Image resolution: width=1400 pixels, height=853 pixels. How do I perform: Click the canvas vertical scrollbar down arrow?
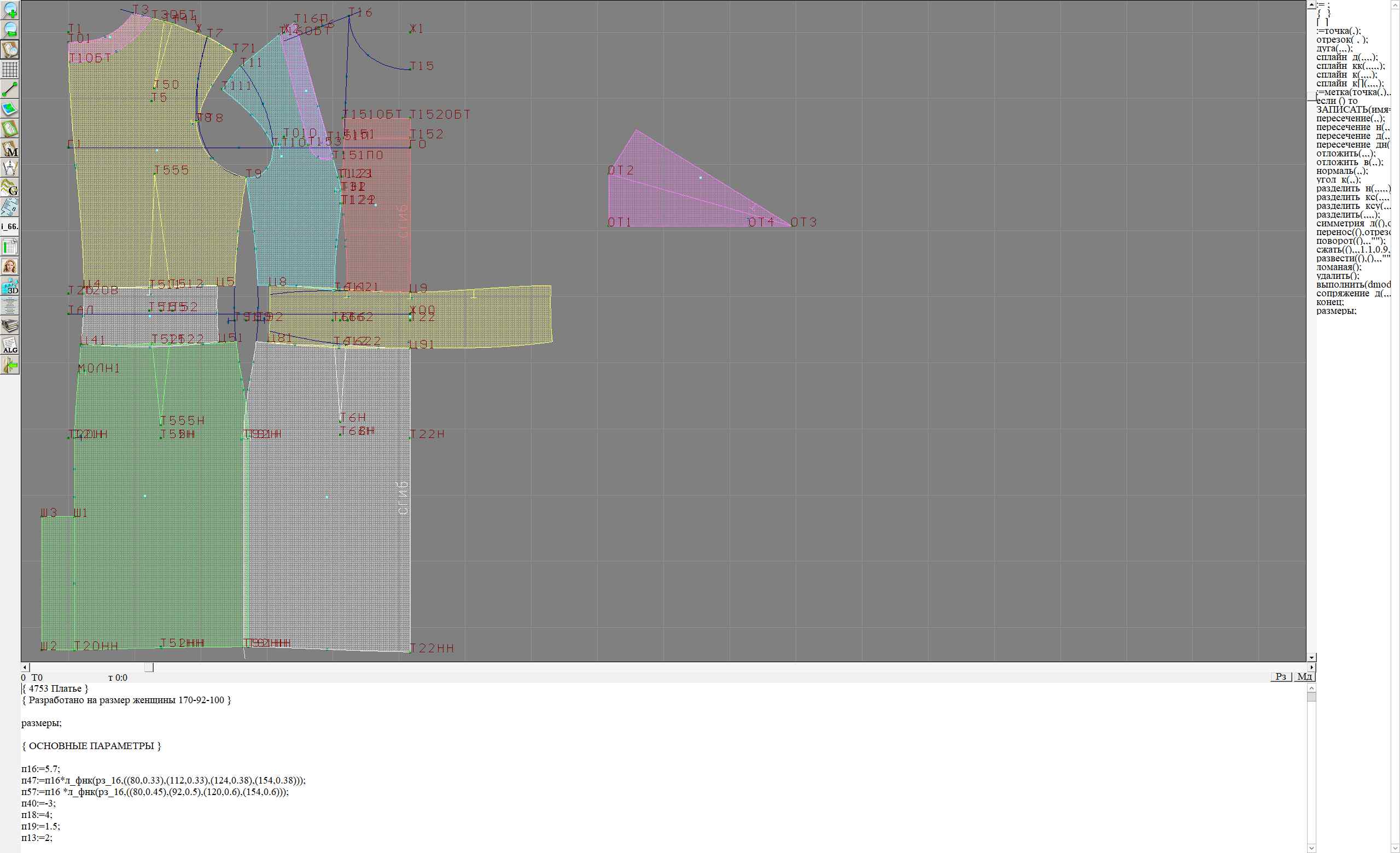1311,657
